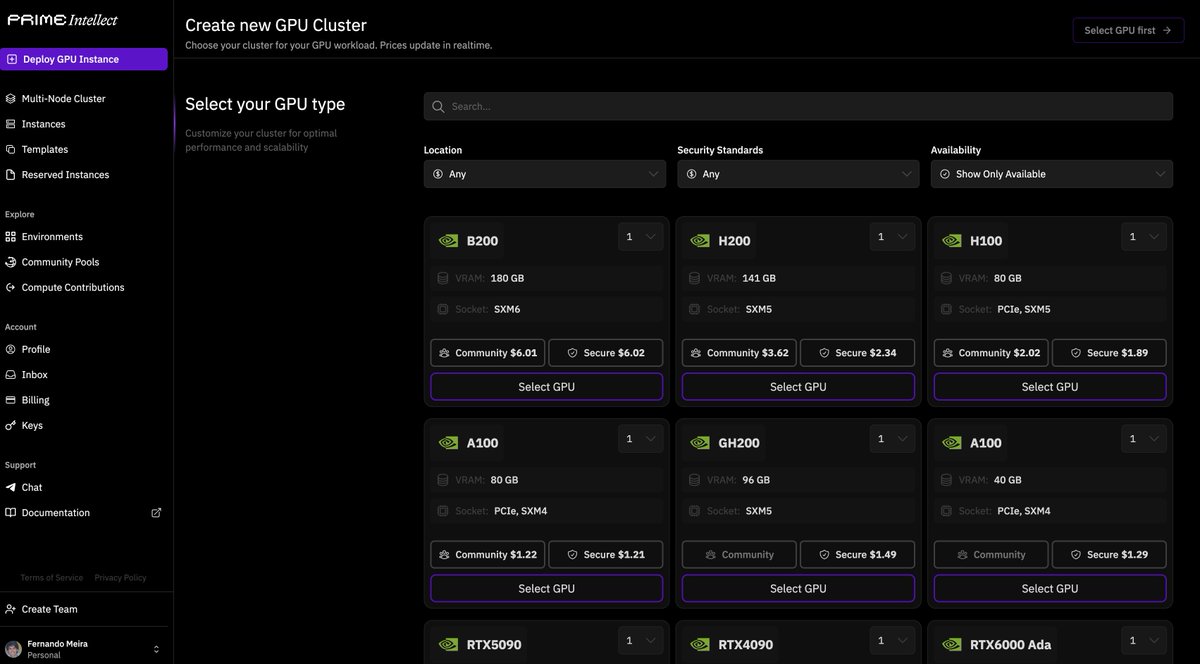Choose Community $6.01 pricing for B200
Image resolution: width=1200 pixels, height=664 pixels.
(487, 353)
